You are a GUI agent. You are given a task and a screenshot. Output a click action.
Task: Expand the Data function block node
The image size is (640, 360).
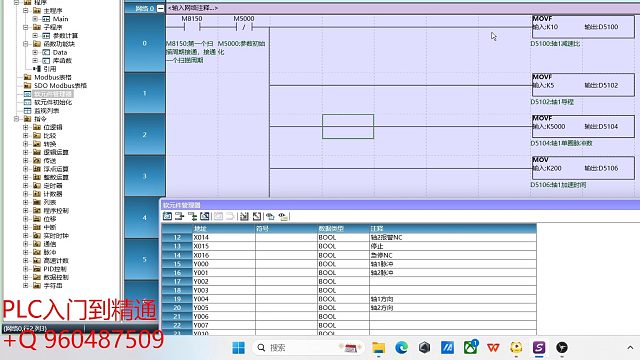35,52
